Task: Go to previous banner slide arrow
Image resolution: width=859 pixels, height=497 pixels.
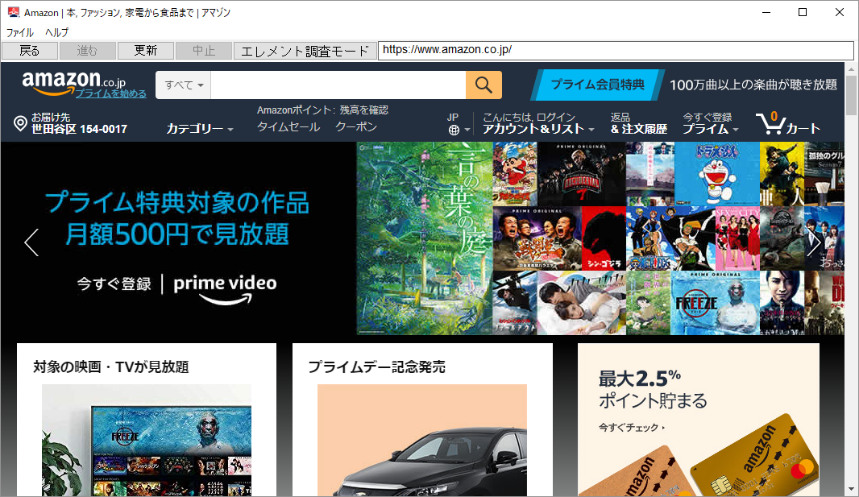Action: point(31,242)
